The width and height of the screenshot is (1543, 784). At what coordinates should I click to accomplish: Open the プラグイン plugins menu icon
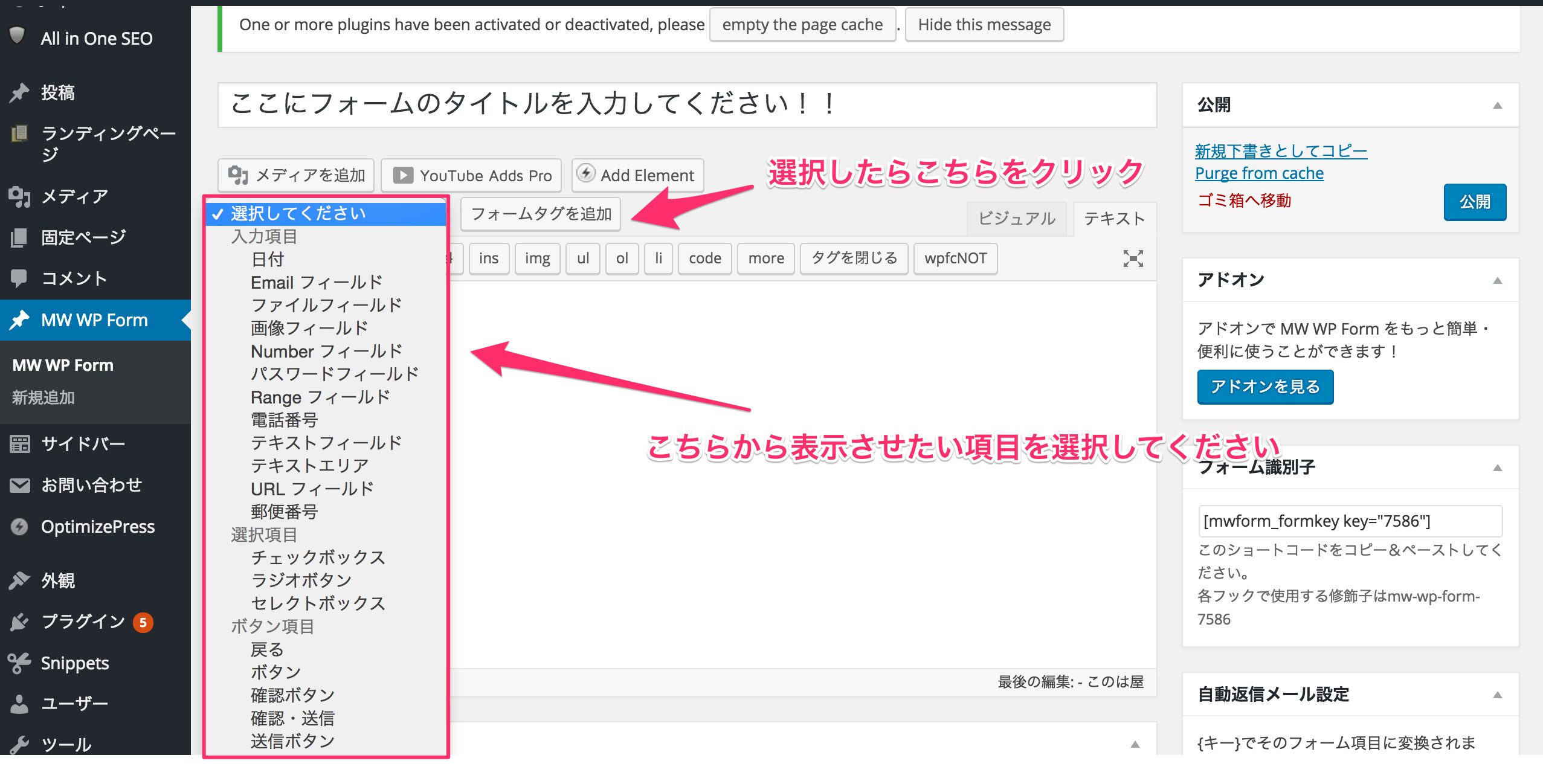coord(19,622)
